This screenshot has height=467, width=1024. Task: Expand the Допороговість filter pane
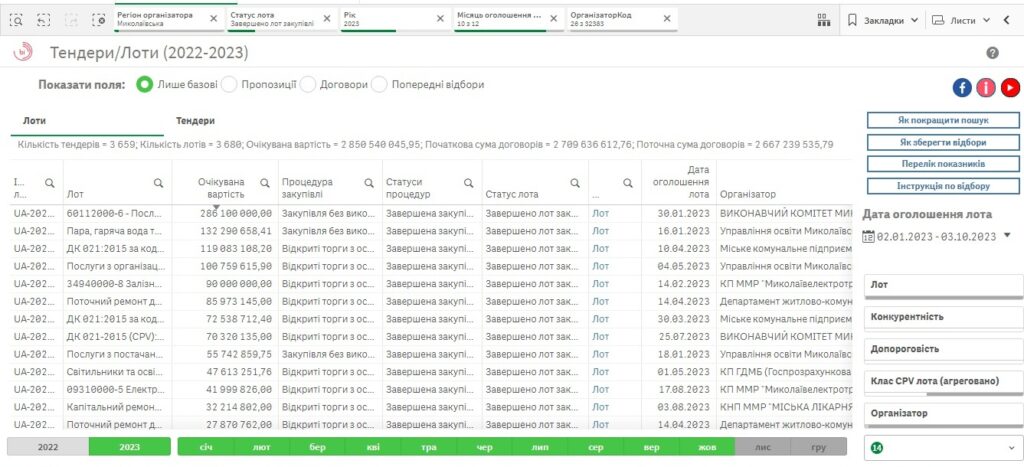tap(943, 351)
